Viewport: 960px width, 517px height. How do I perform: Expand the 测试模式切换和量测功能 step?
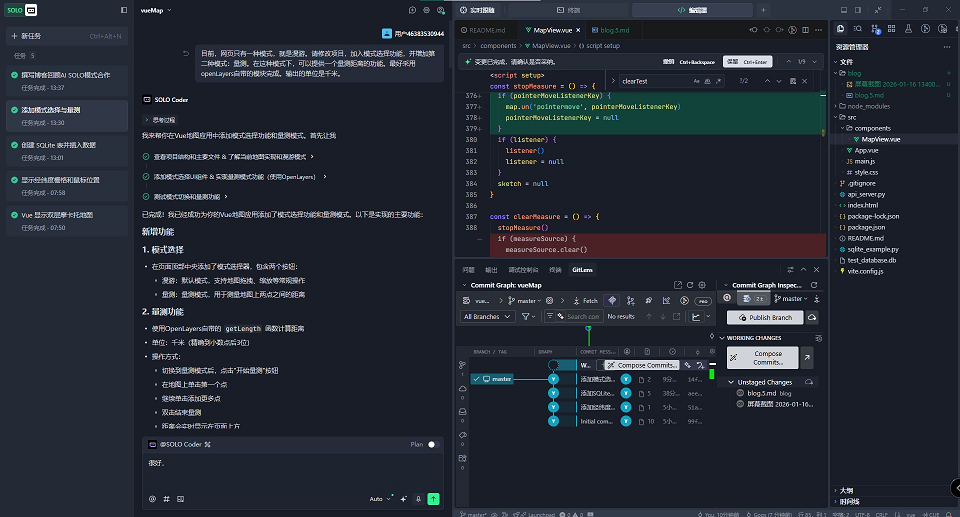point(185,197)
